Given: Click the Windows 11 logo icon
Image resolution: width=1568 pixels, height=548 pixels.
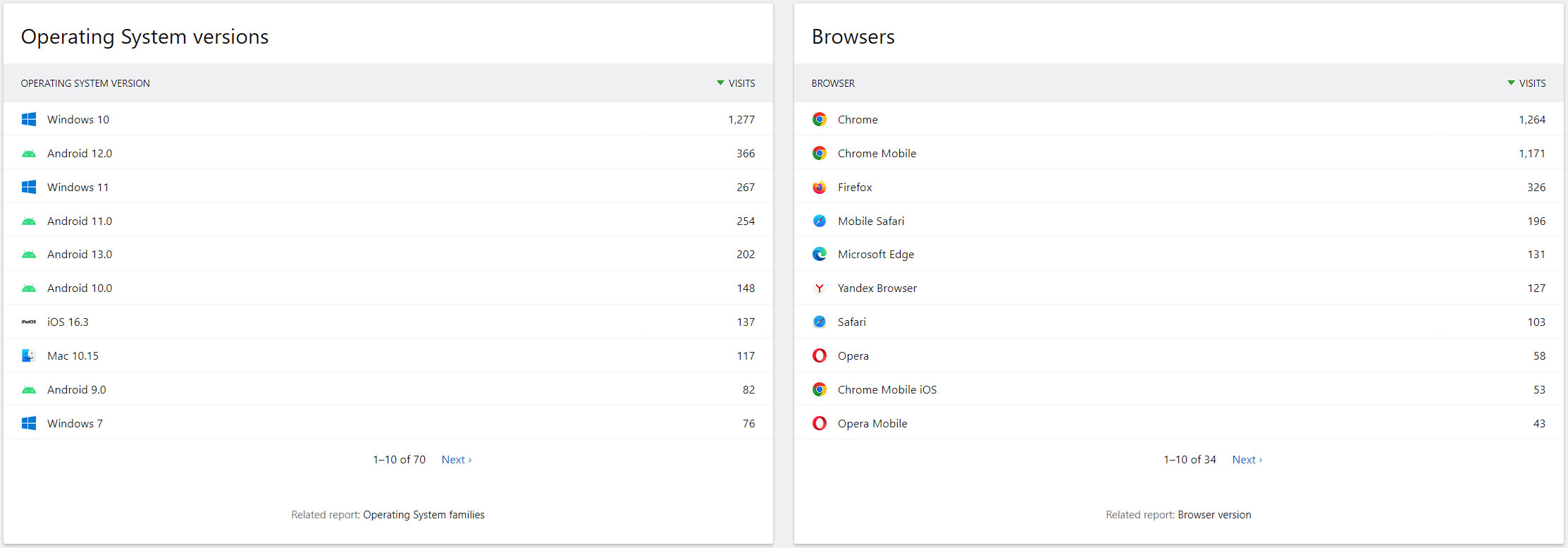Looking at the screenshot, I should pos(29,187).
